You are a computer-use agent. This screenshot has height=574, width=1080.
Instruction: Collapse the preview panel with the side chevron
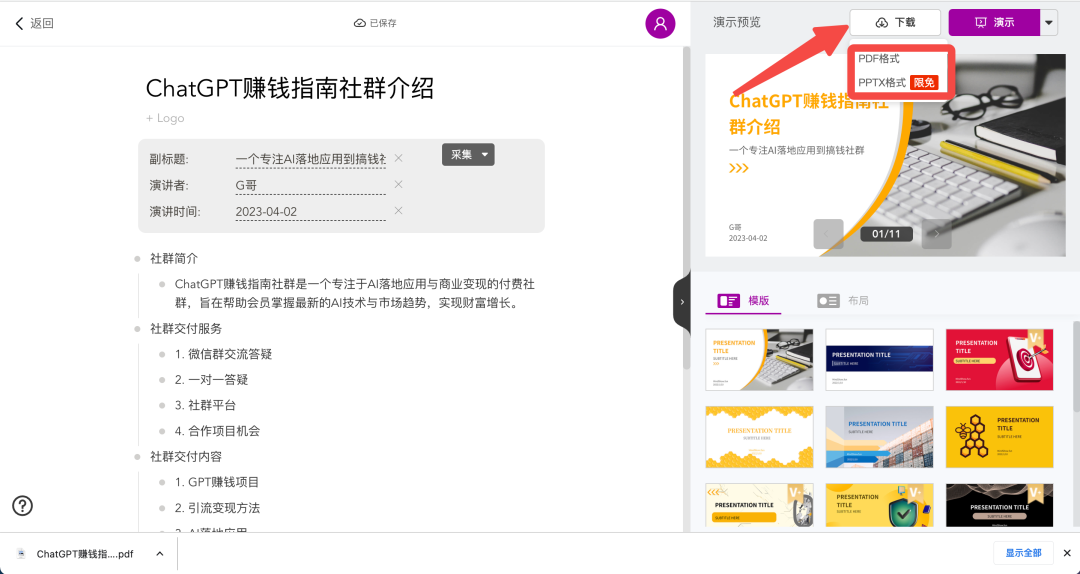coord(682,302)
